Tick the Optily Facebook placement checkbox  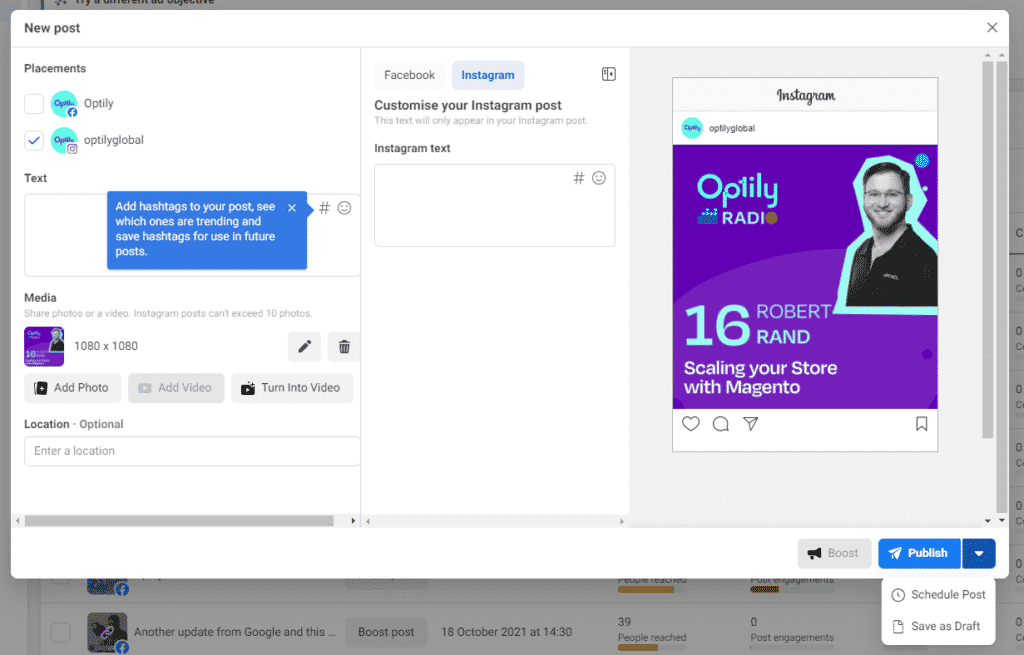(x=34, y=103)
